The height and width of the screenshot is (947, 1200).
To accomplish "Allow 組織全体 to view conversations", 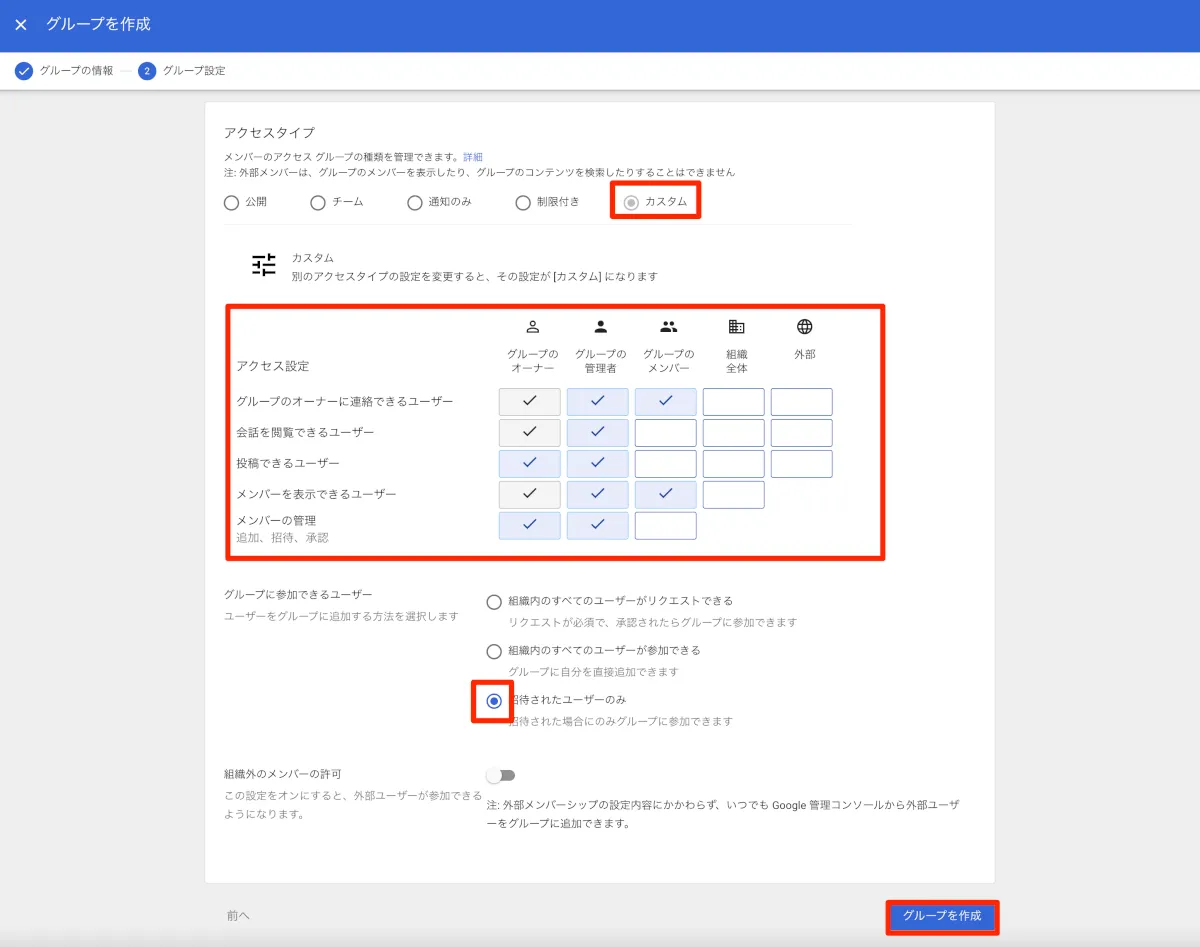I will pyautogui.click(x=733, y=433).
